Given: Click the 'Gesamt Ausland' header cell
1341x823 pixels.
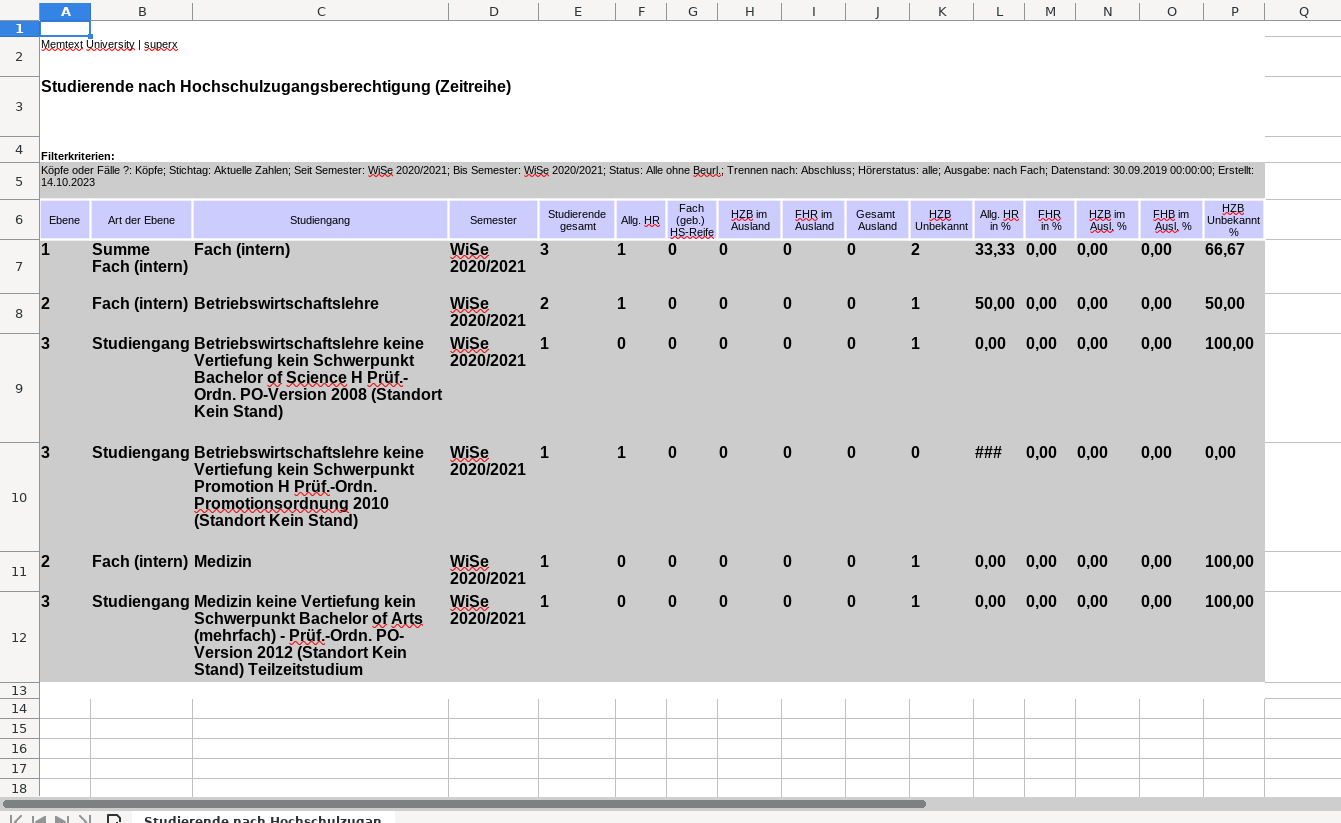Looking at the screenshot, I should pos(877,220).
